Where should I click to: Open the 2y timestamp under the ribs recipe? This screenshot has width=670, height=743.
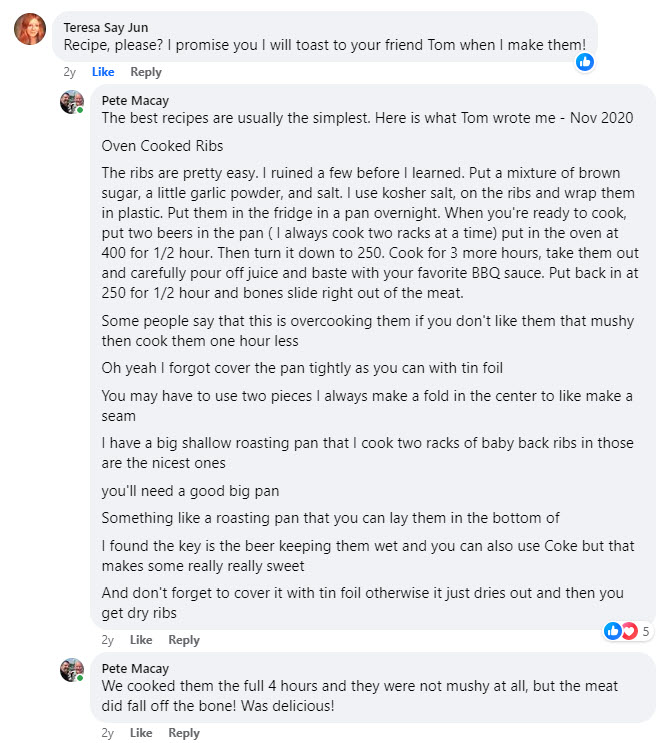click(x=108, y=640)
